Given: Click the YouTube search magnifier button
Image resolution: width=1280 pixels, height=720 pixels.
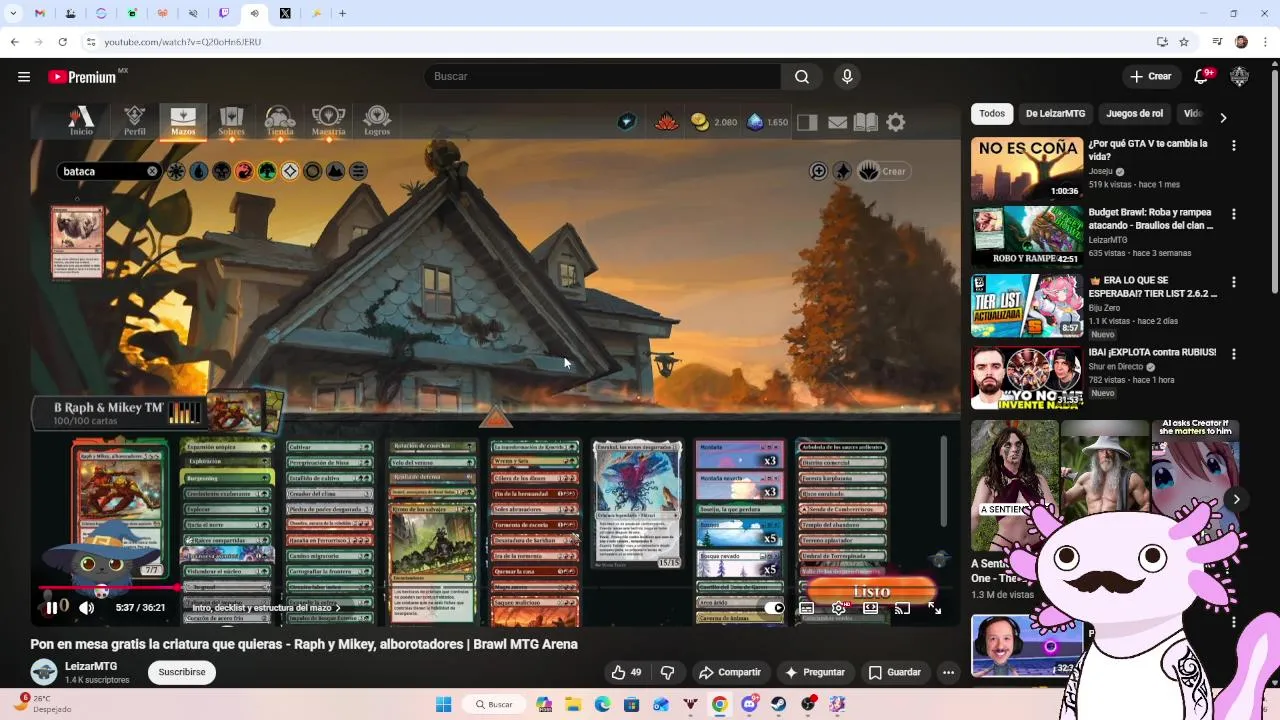Looking at the screenshot, I should tap(802, 76).
